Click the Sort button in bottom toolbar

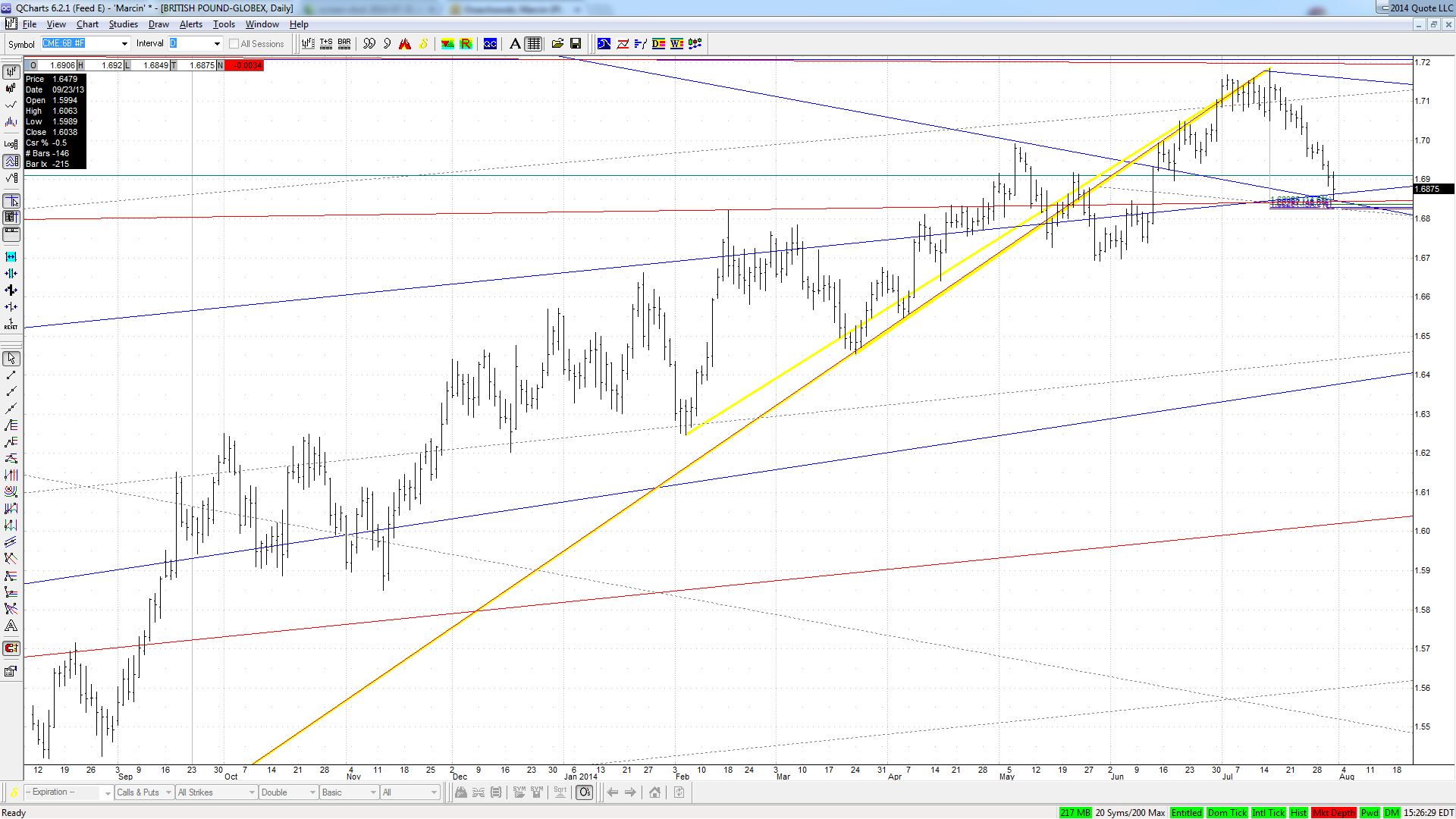click(x=560, y=792)
